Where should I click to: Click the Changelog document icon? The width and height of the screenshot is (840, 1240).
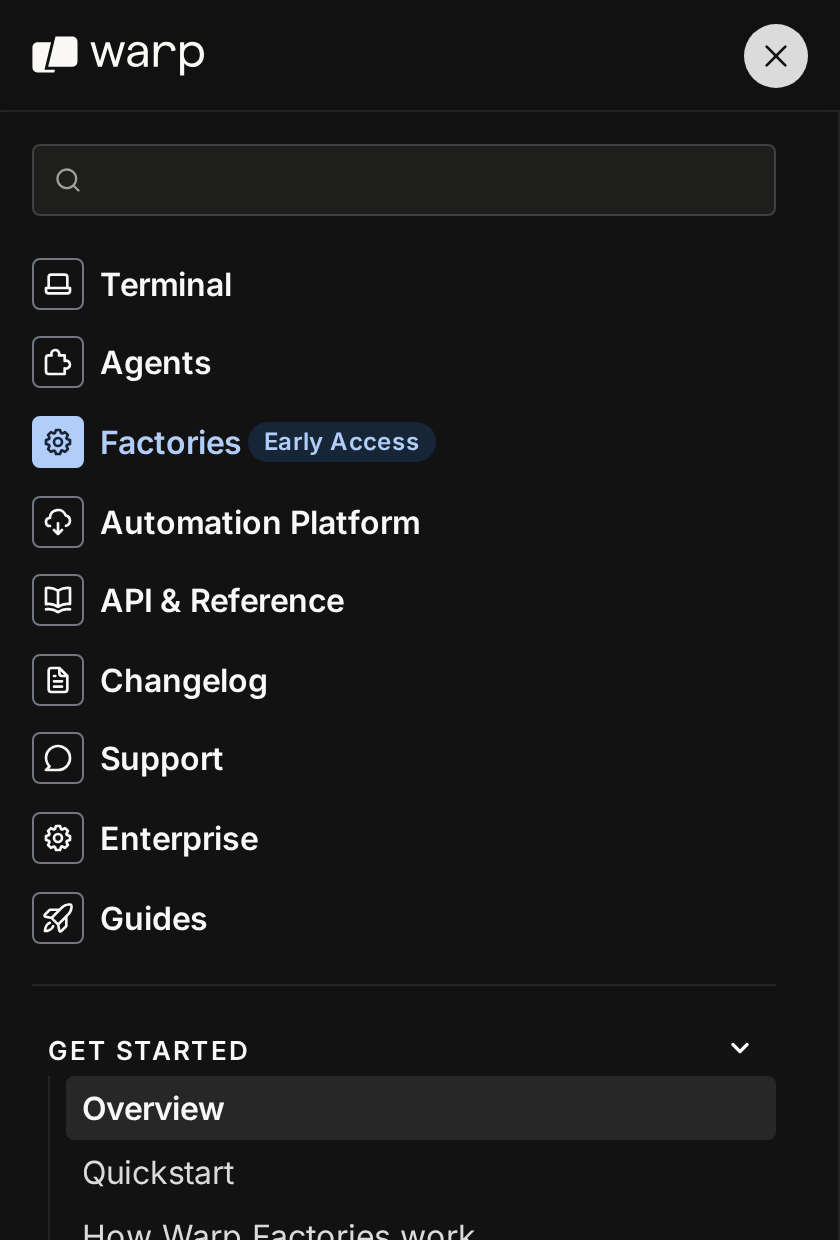tap(58, 680)
